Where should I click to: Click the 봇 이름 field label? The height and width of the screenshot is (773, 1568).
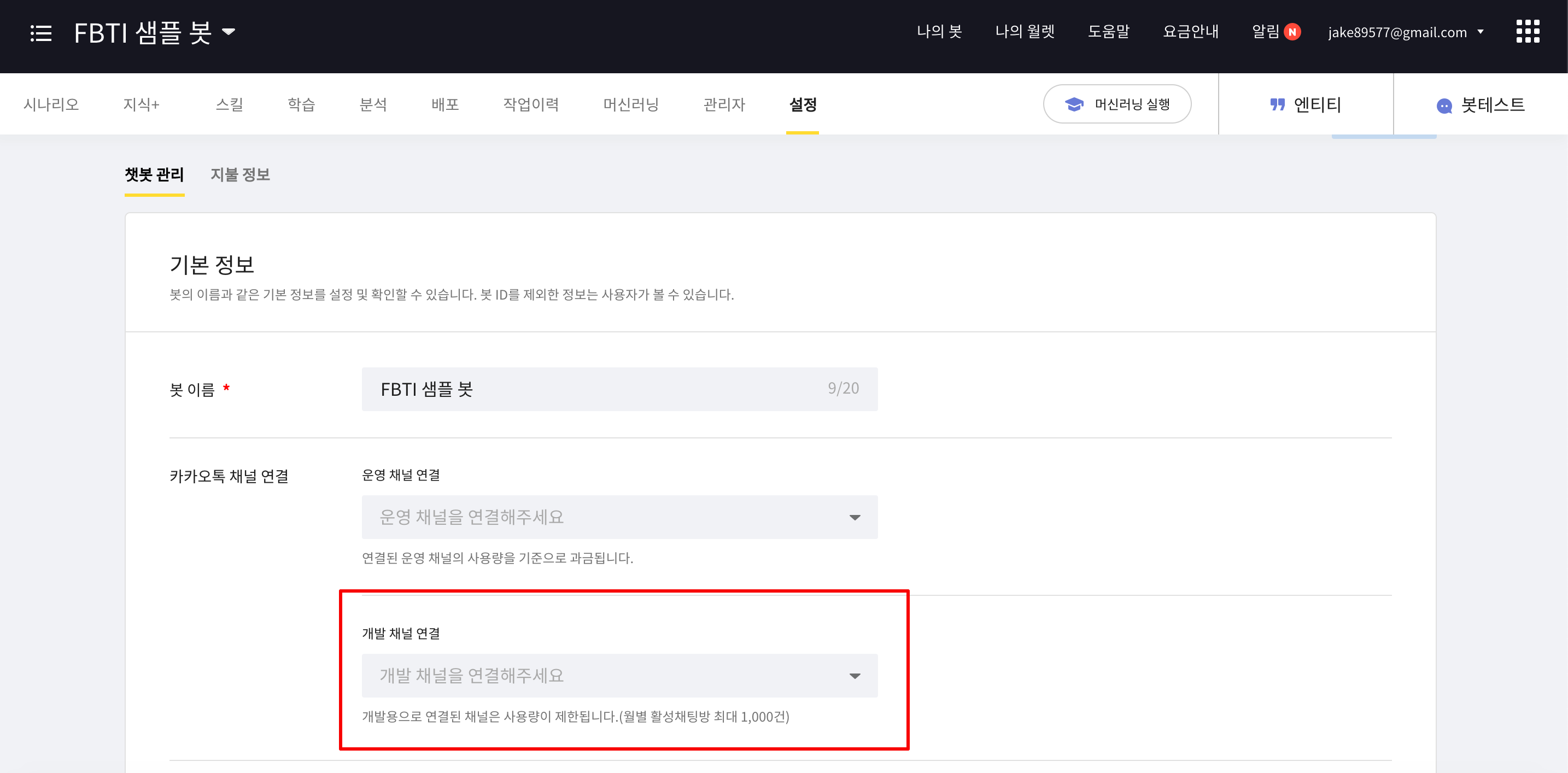pos(192,390)
